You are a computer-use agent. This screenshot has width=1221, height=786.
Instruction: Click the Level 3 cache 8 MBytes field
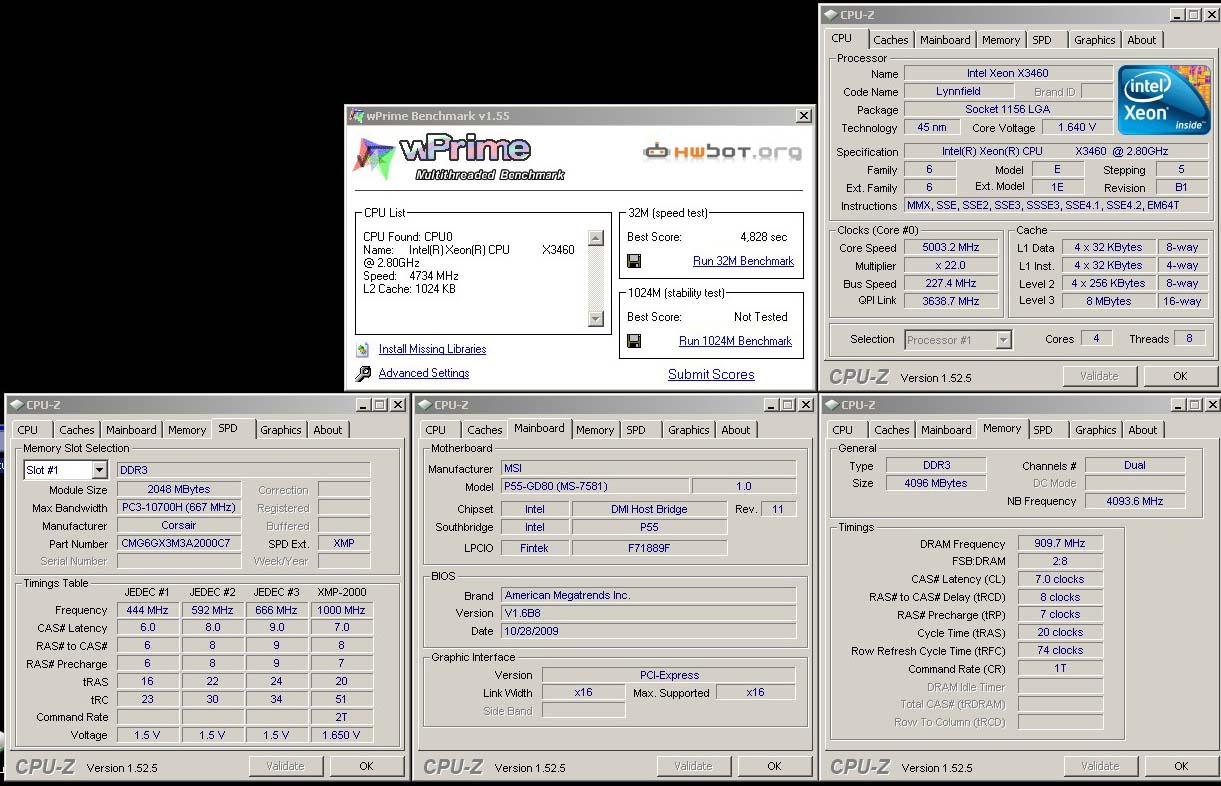coord(1108,301)
